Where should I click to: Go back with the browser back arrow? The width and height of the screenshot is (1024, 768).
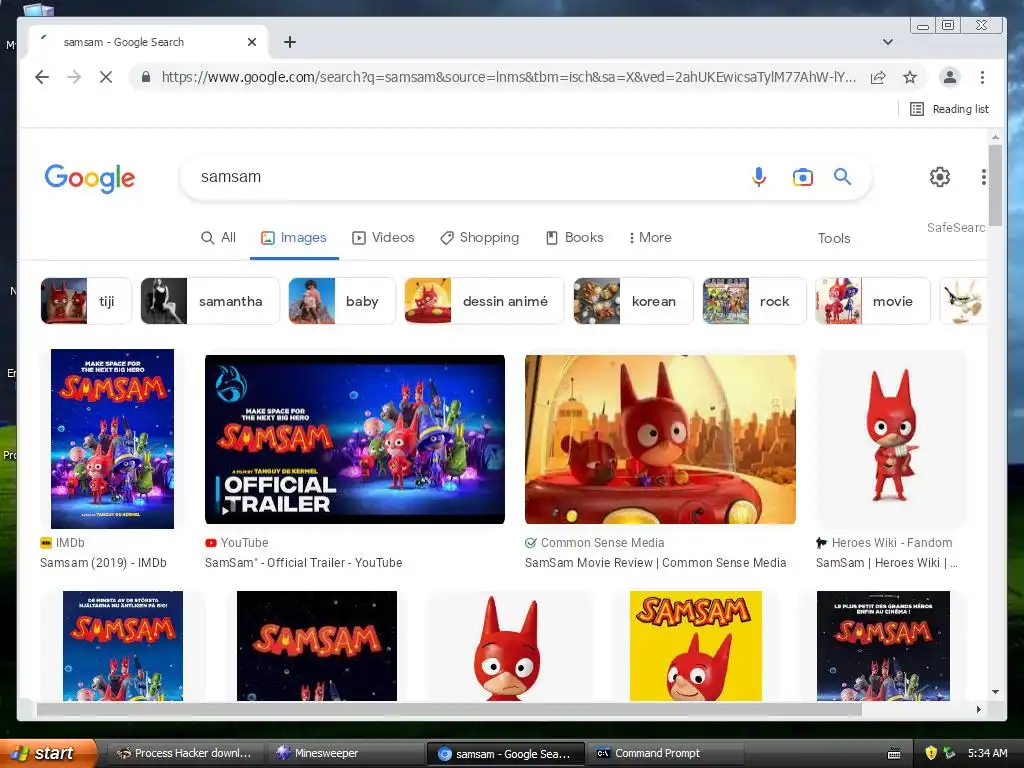tap(42, 77)
